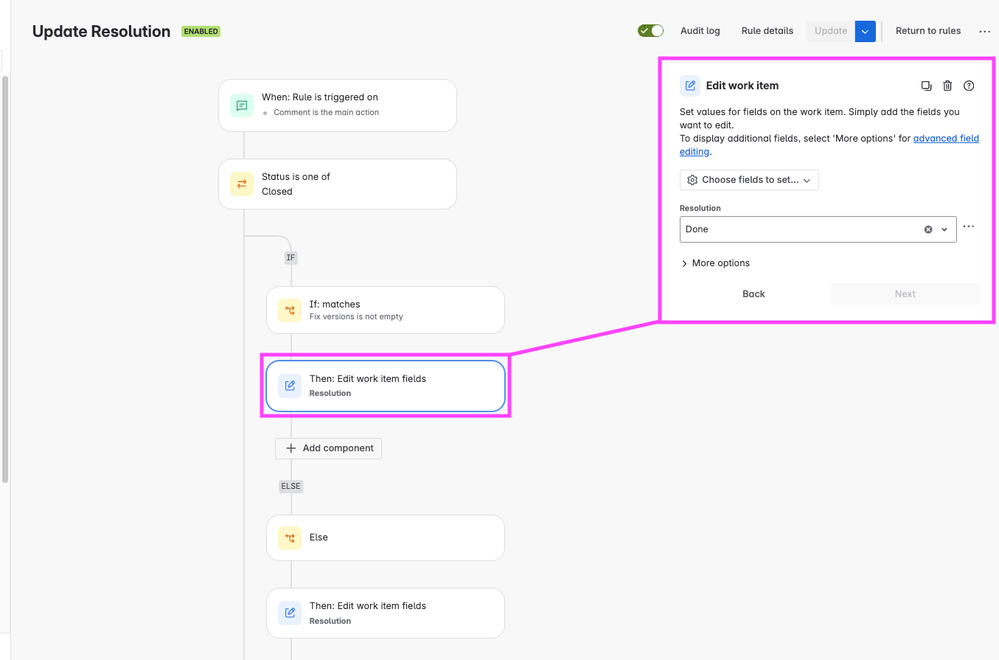This screenshot has width=999, height=660.
Task: Click the duplicate component icon
Action: [926, 86]
